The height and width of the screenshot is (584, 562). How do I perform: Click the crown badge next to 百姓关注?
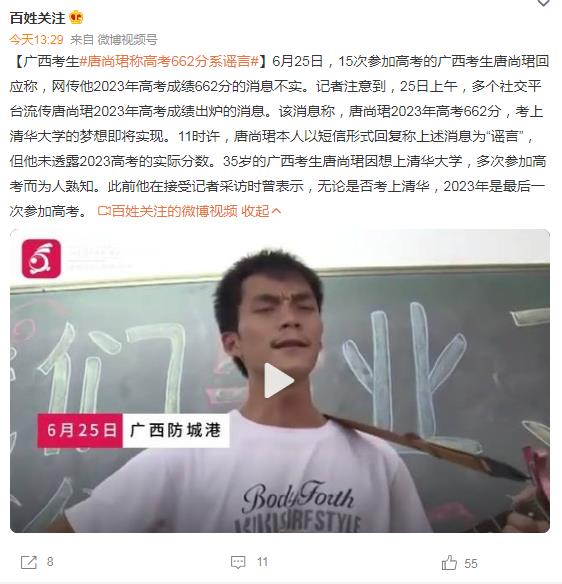click(x=76, y=18)
